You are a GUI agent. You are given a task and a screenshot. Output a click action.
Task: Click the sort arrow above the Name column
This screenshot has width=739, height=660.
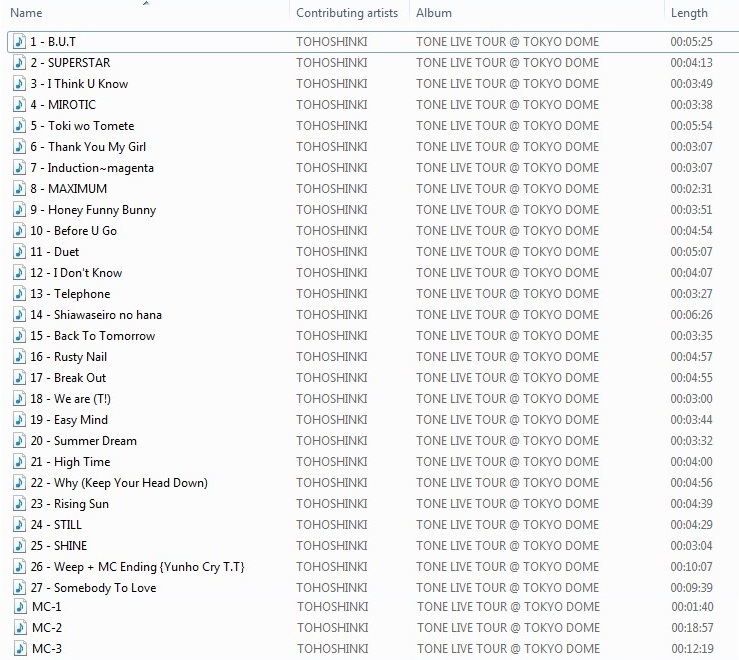point(146,3)
